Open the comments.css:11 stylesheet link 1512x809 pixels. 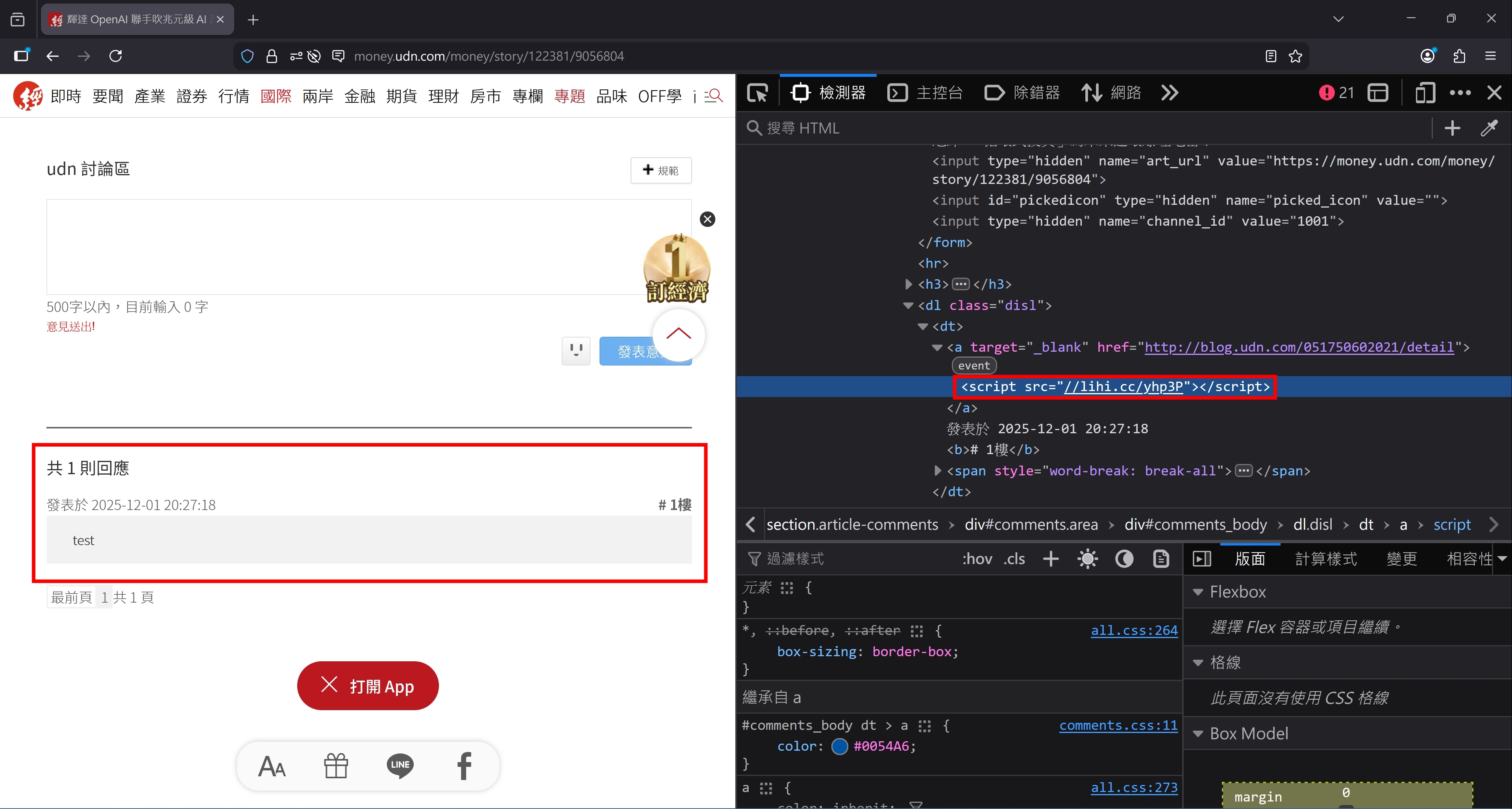pos(1118,726)
